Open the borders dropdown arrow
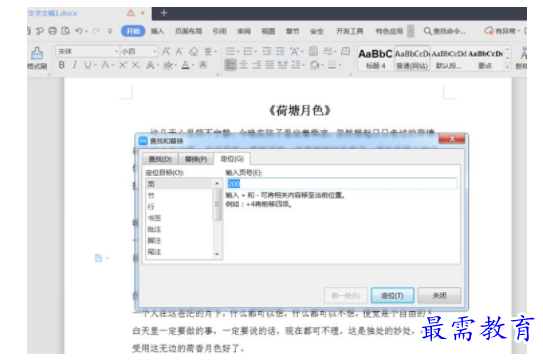The height and width of the screenshot is (360, 543). pos(340,65)
